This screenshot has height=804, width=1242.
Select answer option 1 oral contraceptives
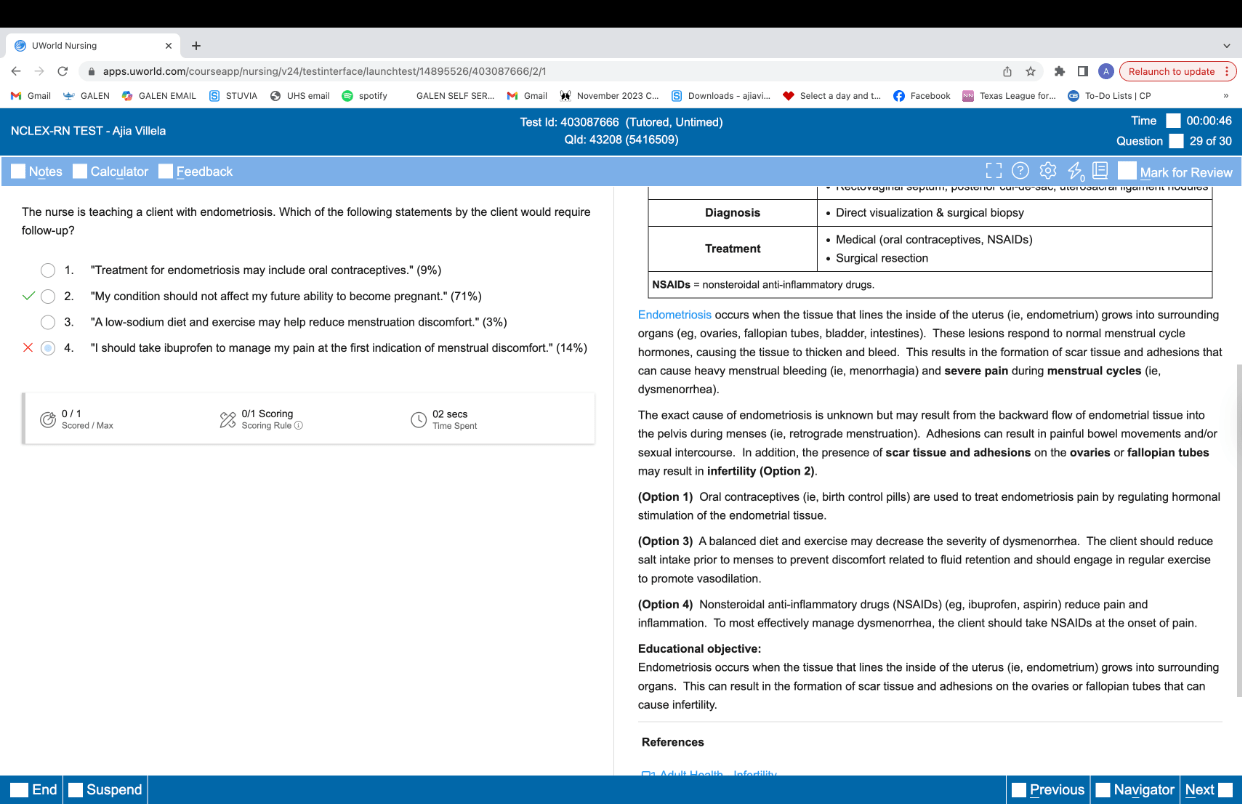[x=47, y=270]
